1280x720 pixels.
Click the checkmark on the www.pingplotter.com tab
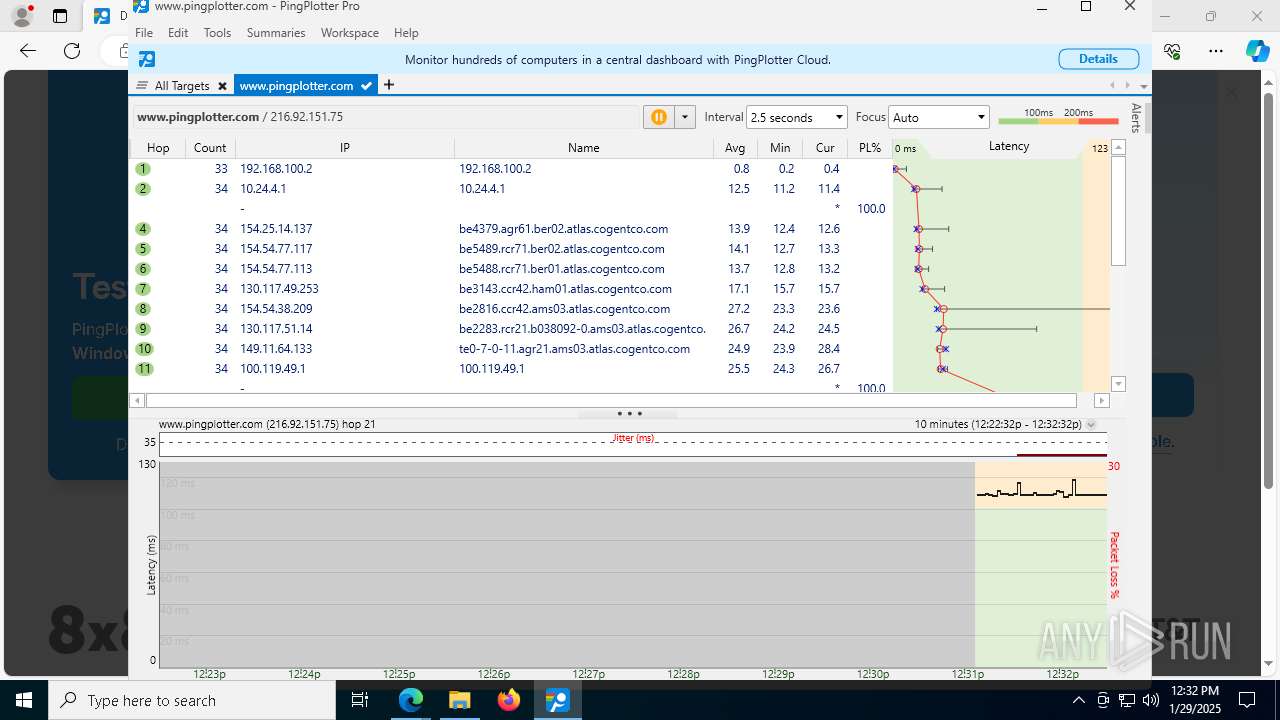click(366, 86)
